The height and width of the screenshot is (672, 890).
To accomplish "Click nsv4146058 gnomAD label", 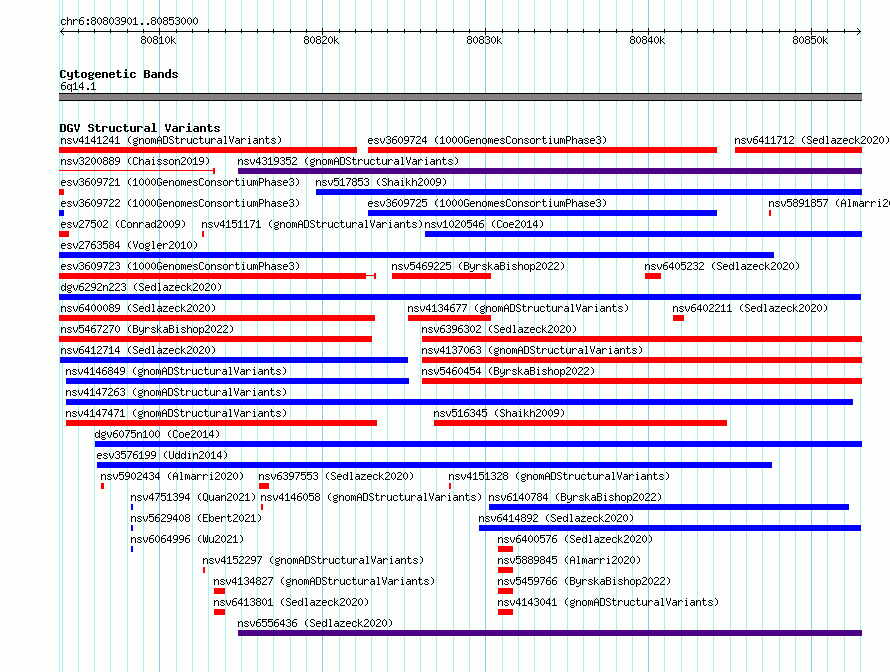I will [x=371, y=497].
